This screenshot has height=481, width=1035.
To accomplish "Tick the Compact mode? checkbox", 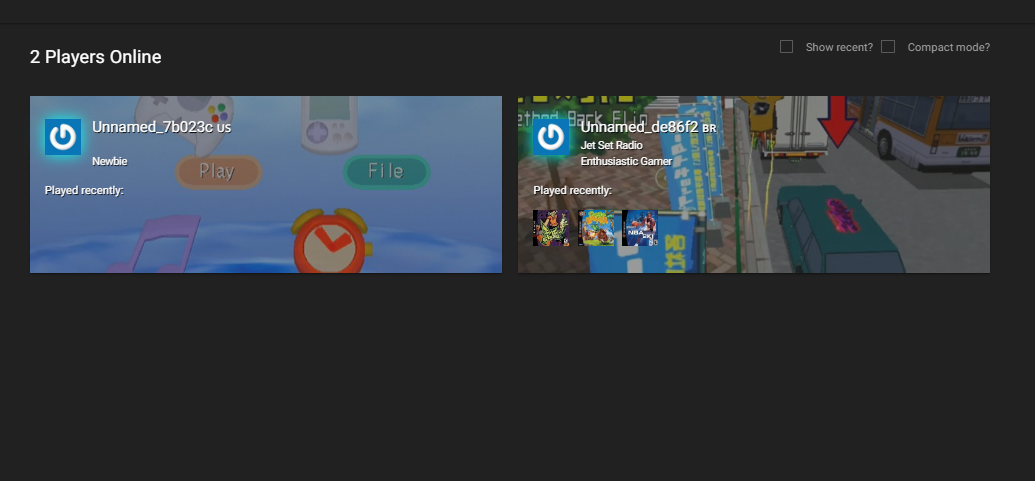I will pyautogui.click(x=888, y=47).
